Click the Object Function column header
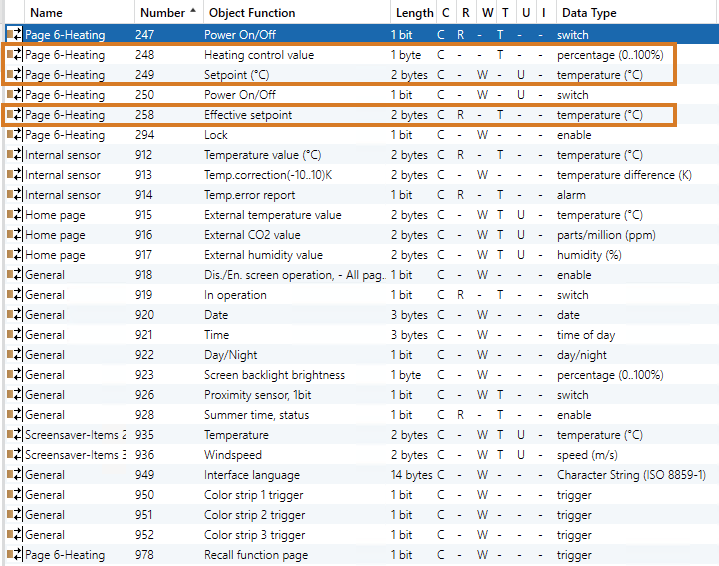The width and height of the screenshot is (719, 566). (x=250, y=13)
